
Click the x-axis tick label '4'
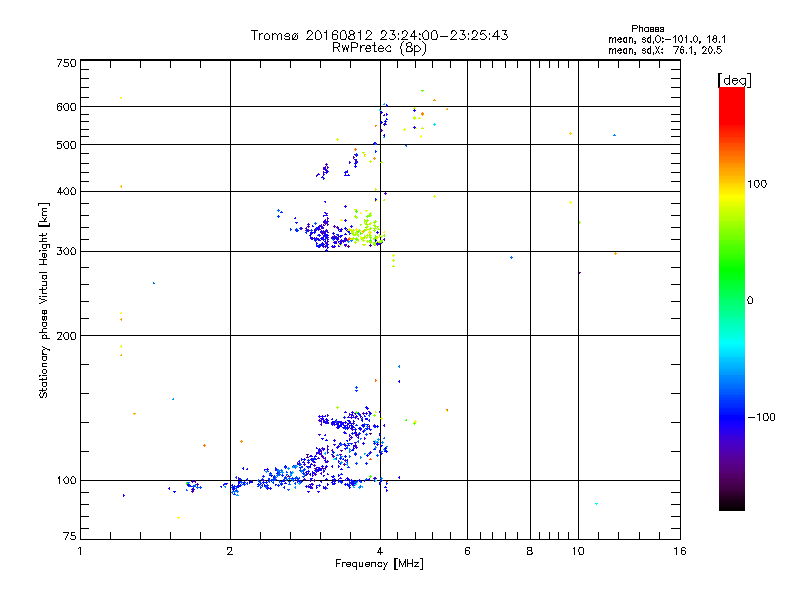click(x=380, y=551)
